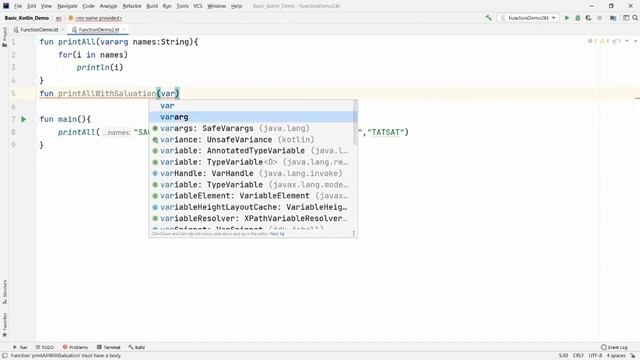Open the Run menu

click(167, 6)
